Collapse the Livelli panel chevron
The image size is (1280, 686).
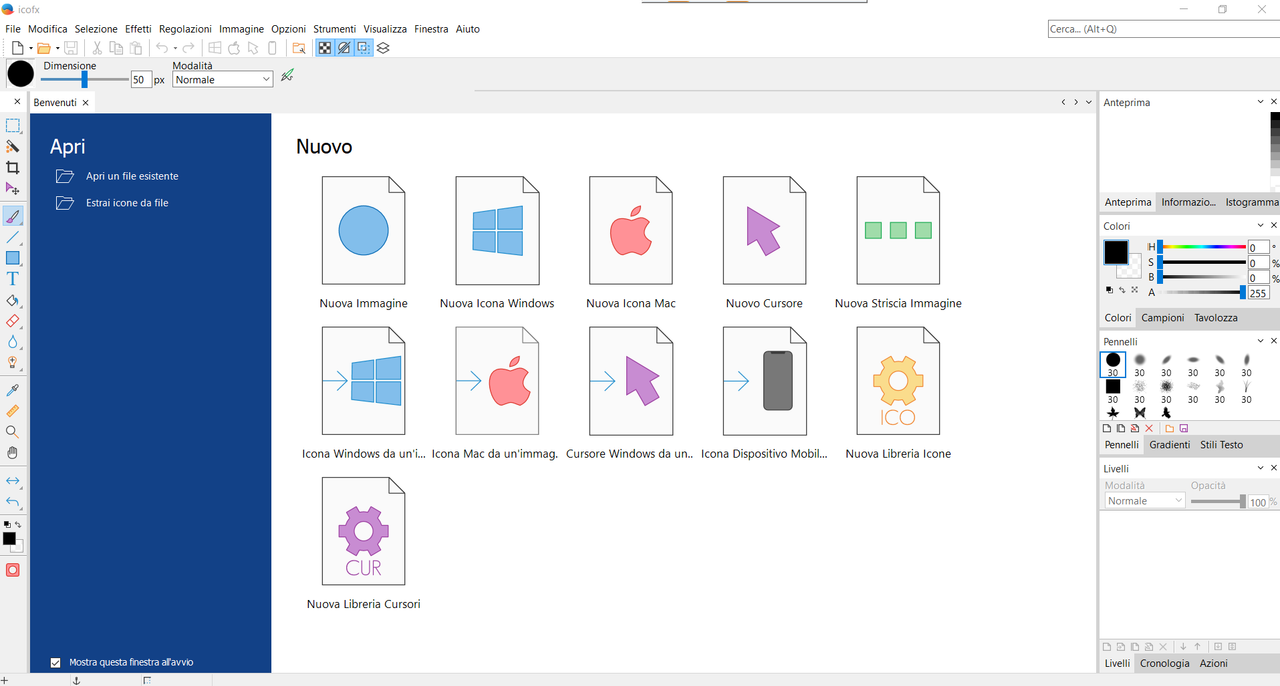(x=1261, y=468)
